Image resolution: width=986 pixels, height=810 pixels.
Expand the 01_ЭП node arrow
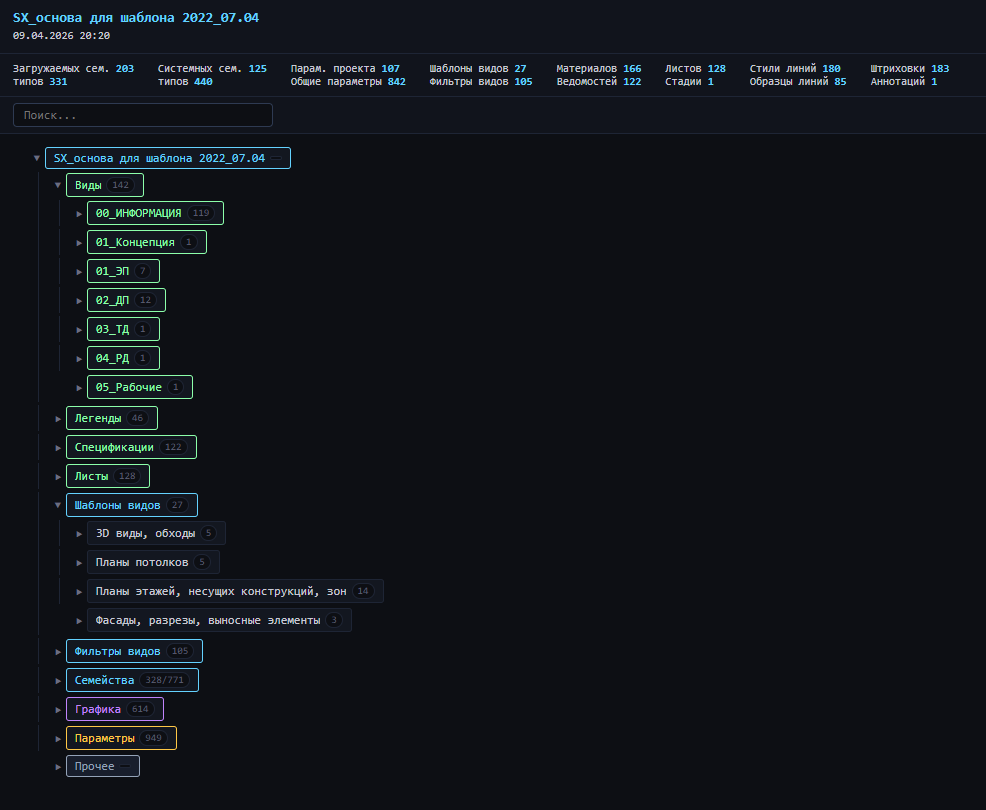coord(79,271)
